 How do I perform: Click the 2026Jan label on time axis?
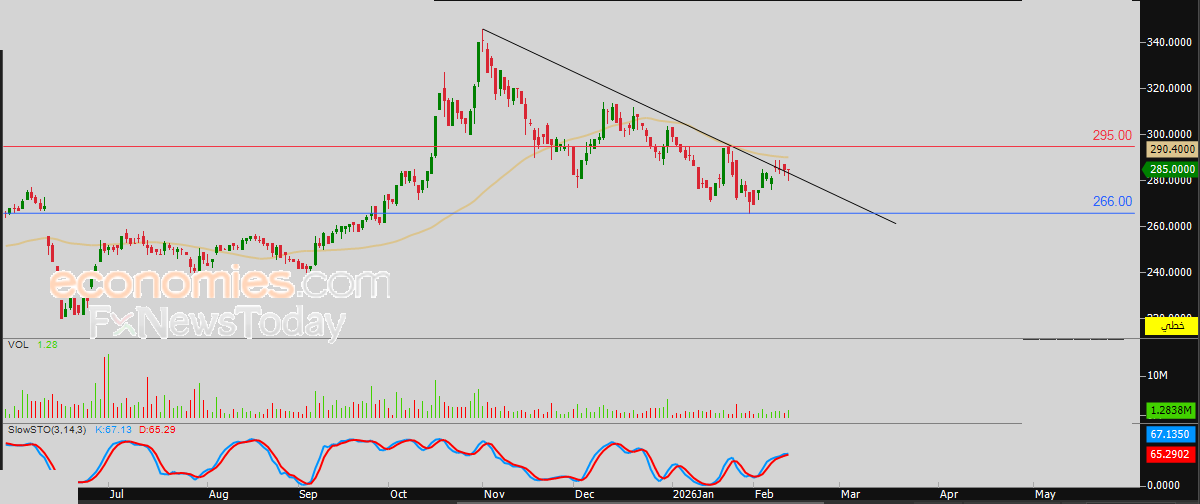(693, 494)
